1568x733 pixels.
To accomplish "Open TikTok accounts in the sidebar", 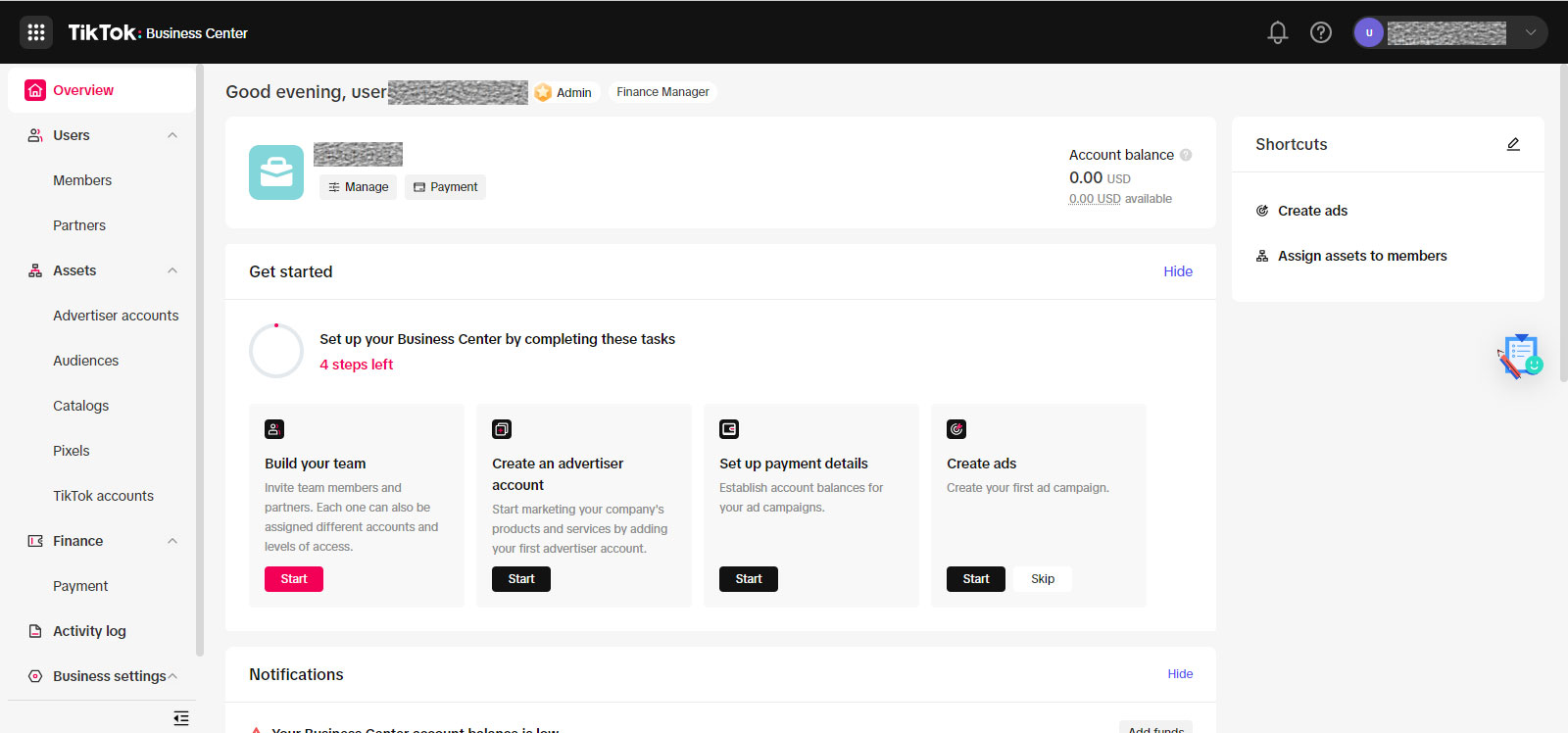I will 102,496.
